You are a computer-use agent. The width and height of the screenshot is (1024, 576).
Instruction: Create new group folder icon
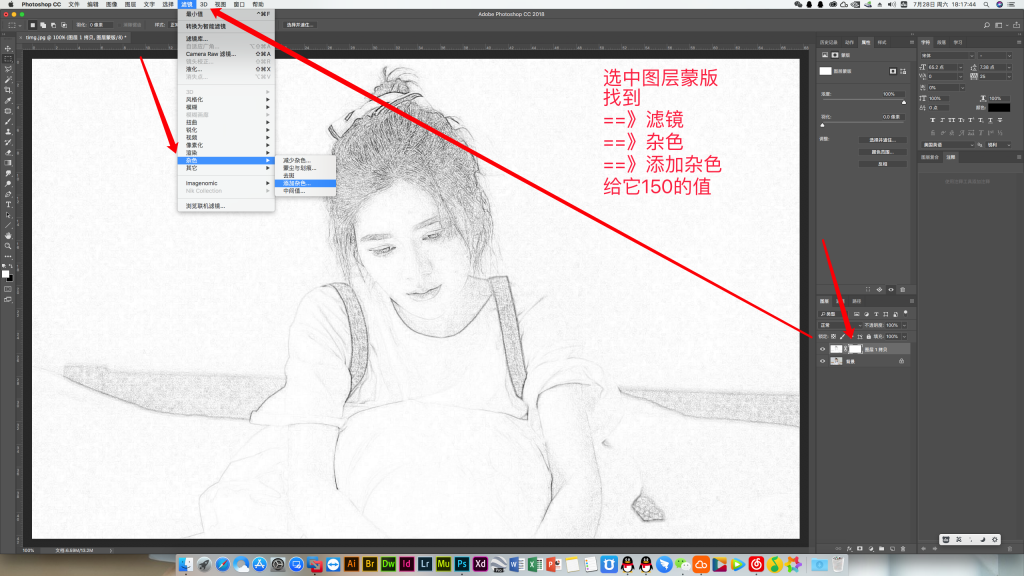point(882,549)
